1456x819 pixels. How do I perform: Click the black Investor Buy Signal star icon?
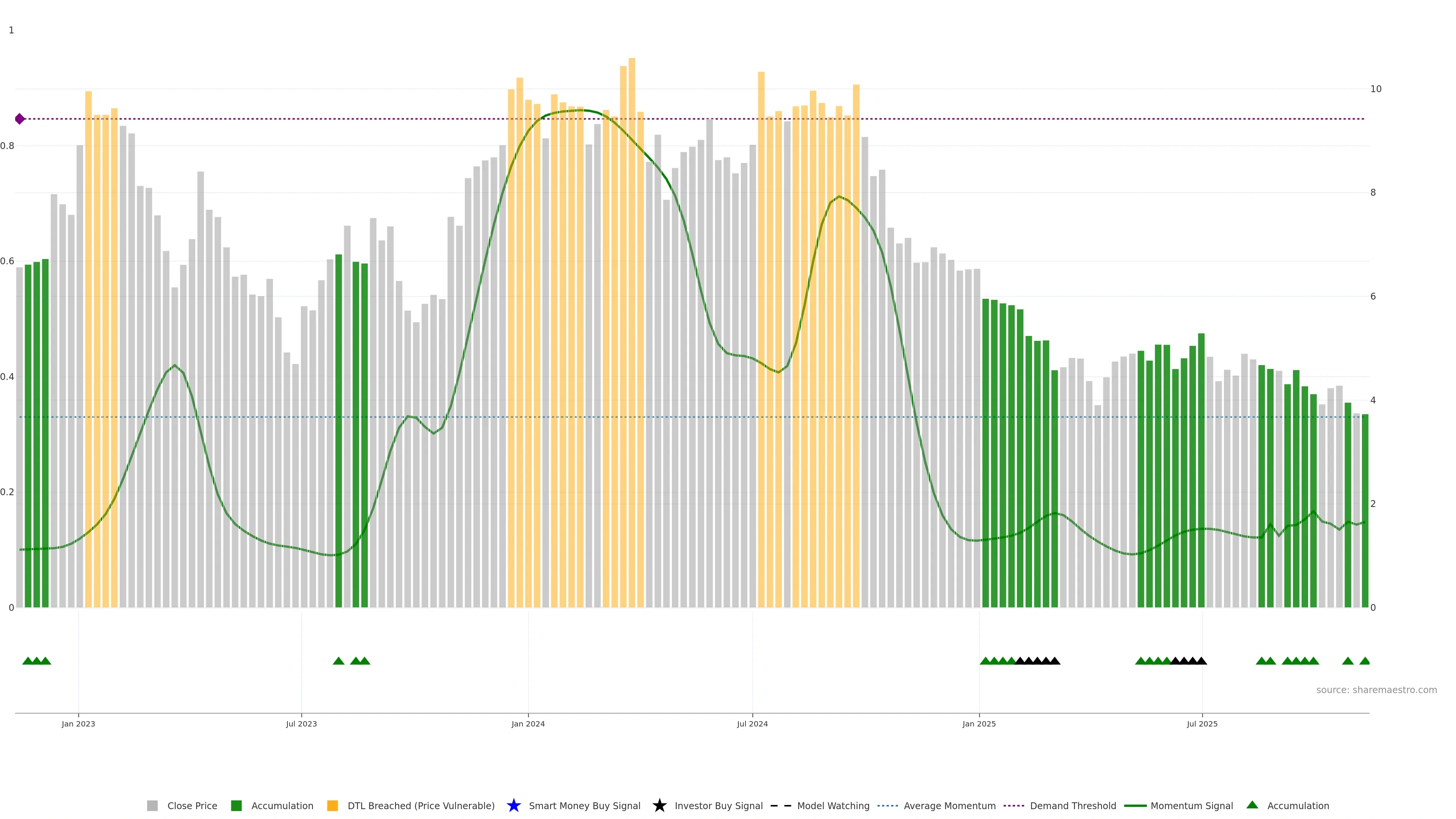point(659,805)
